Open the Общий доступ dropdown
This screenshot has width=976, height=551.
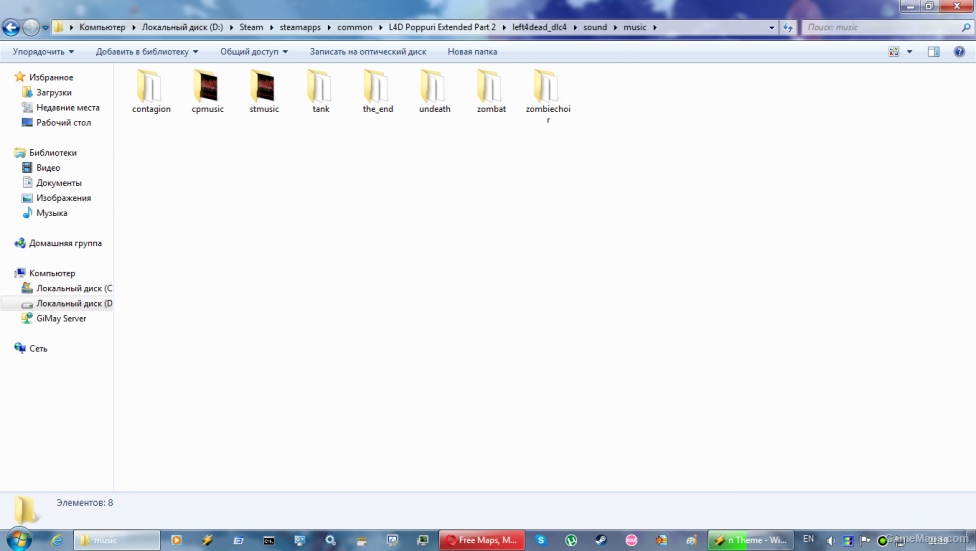[x=254, y=52]
